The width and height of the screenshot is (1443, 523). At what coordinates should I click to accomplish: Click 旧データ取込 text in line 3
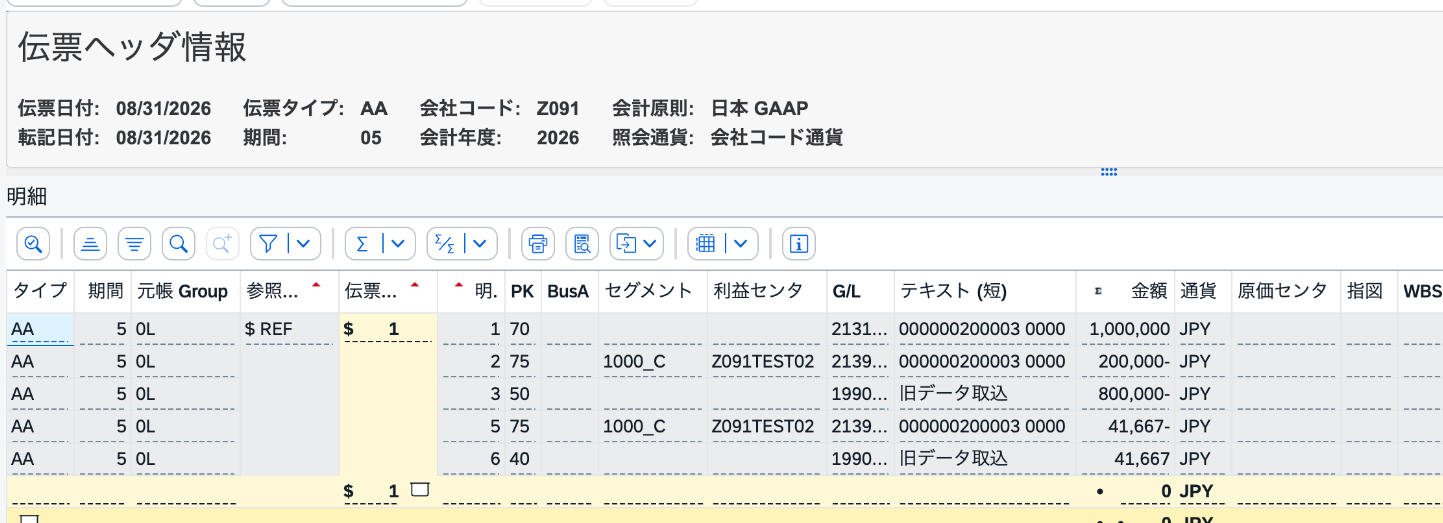985,394
